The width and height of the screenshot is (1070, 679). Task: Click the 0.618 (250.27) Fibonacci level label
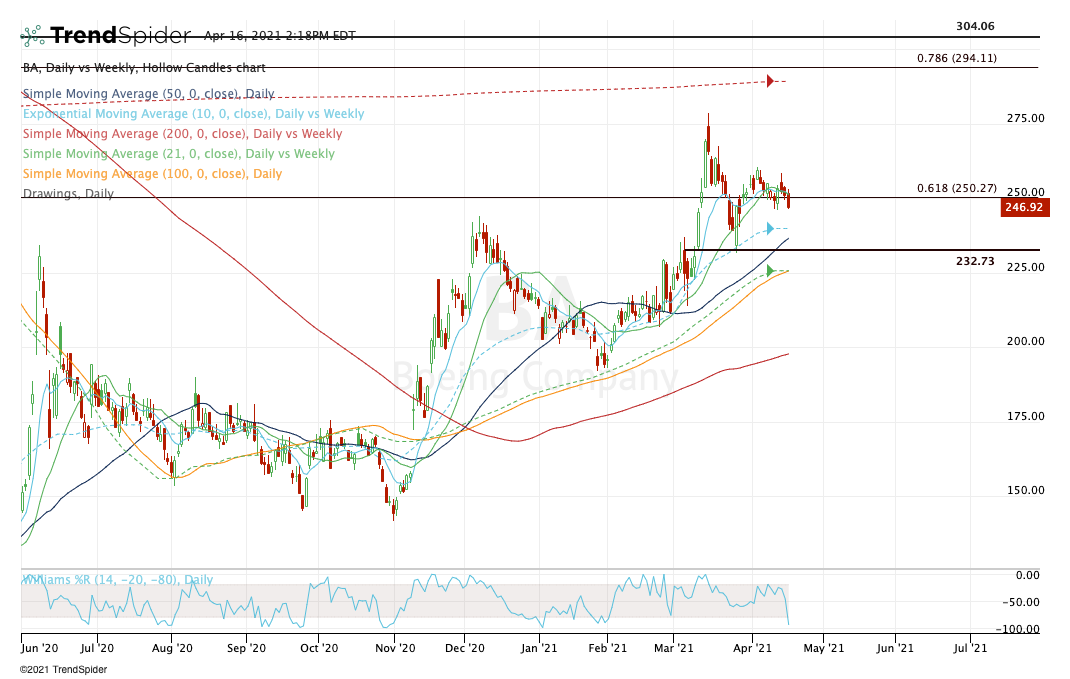956,188
